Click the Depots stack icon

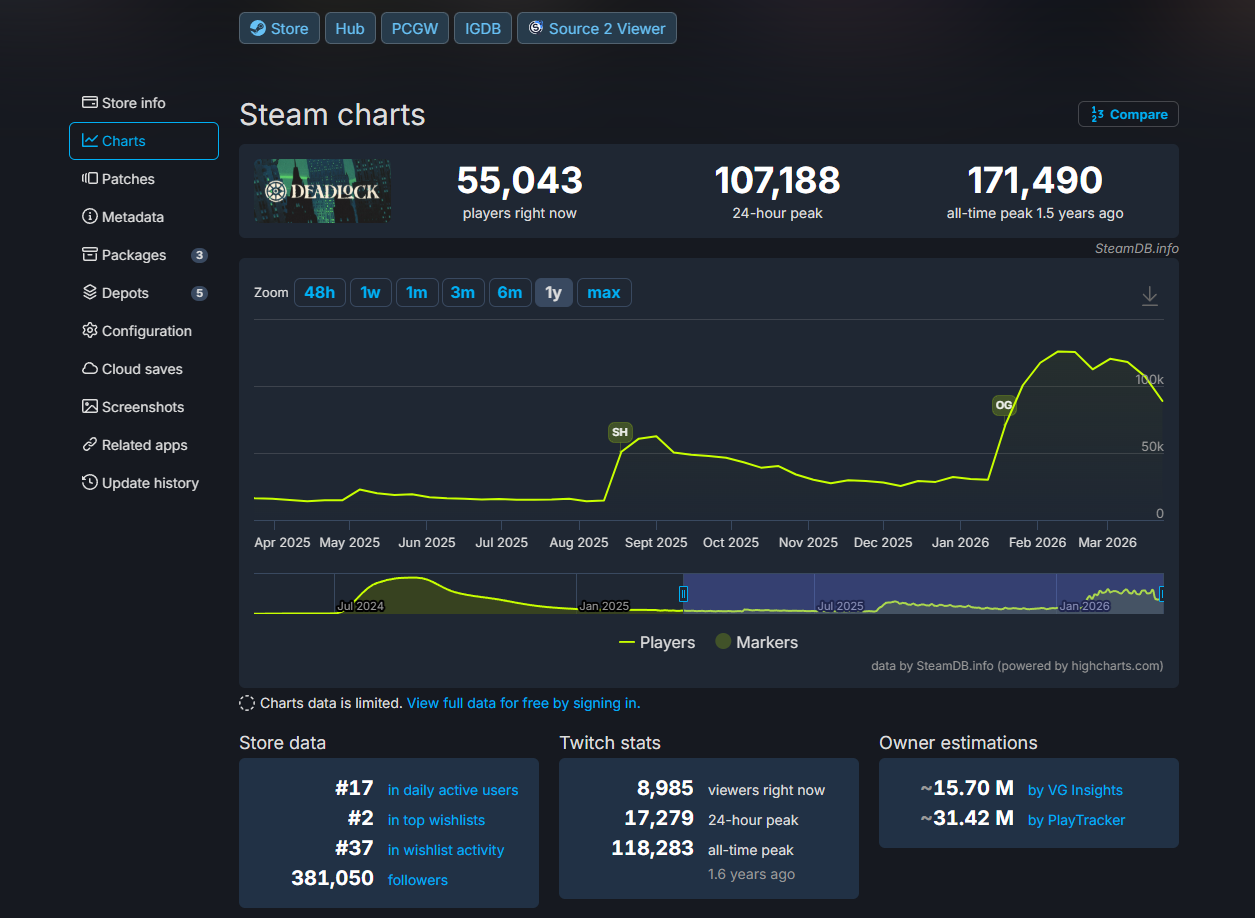90,293
